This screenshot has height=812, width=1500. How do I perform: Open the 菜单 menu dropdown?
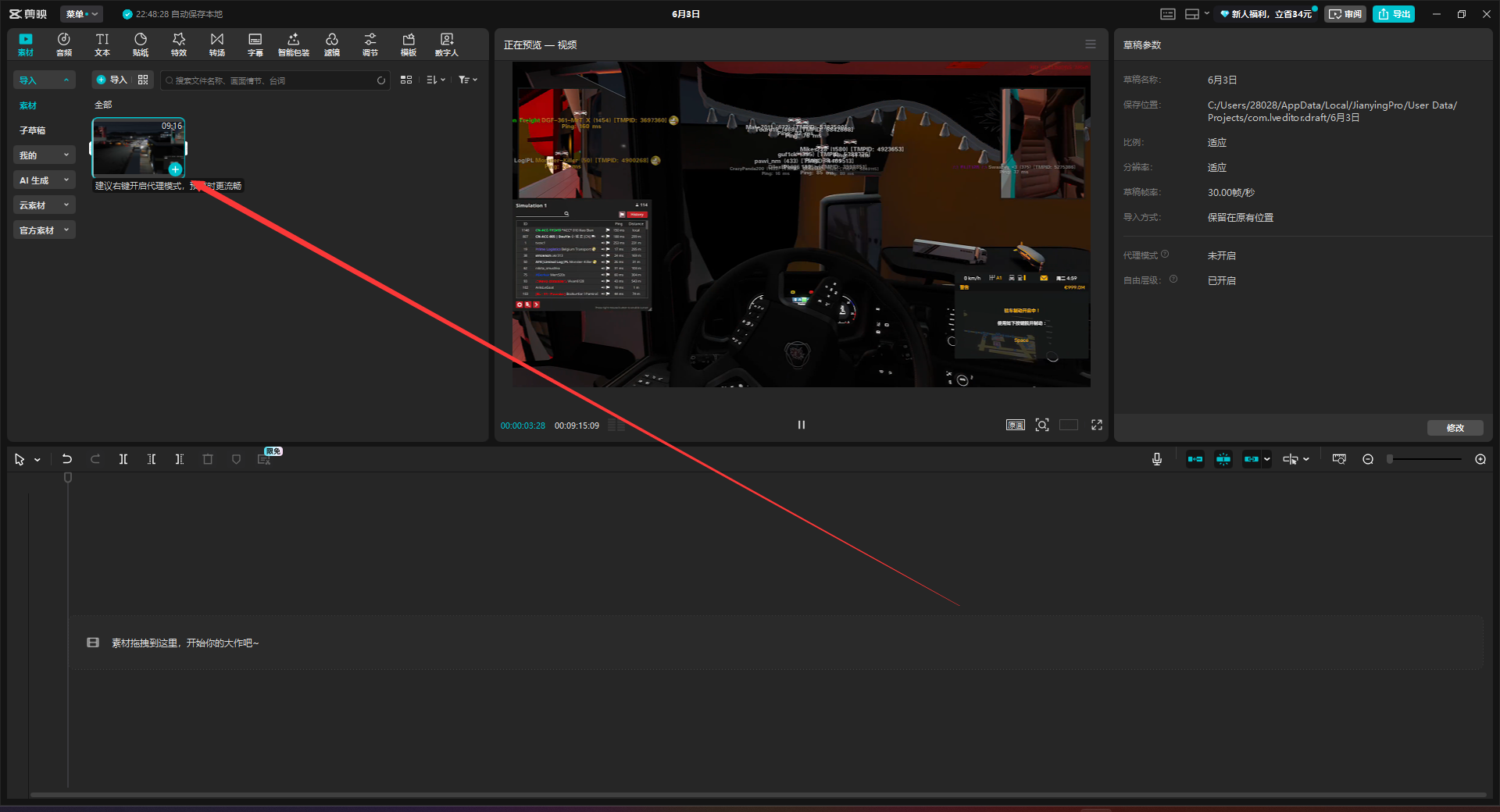pyautogui.click(x=82, y=14)
